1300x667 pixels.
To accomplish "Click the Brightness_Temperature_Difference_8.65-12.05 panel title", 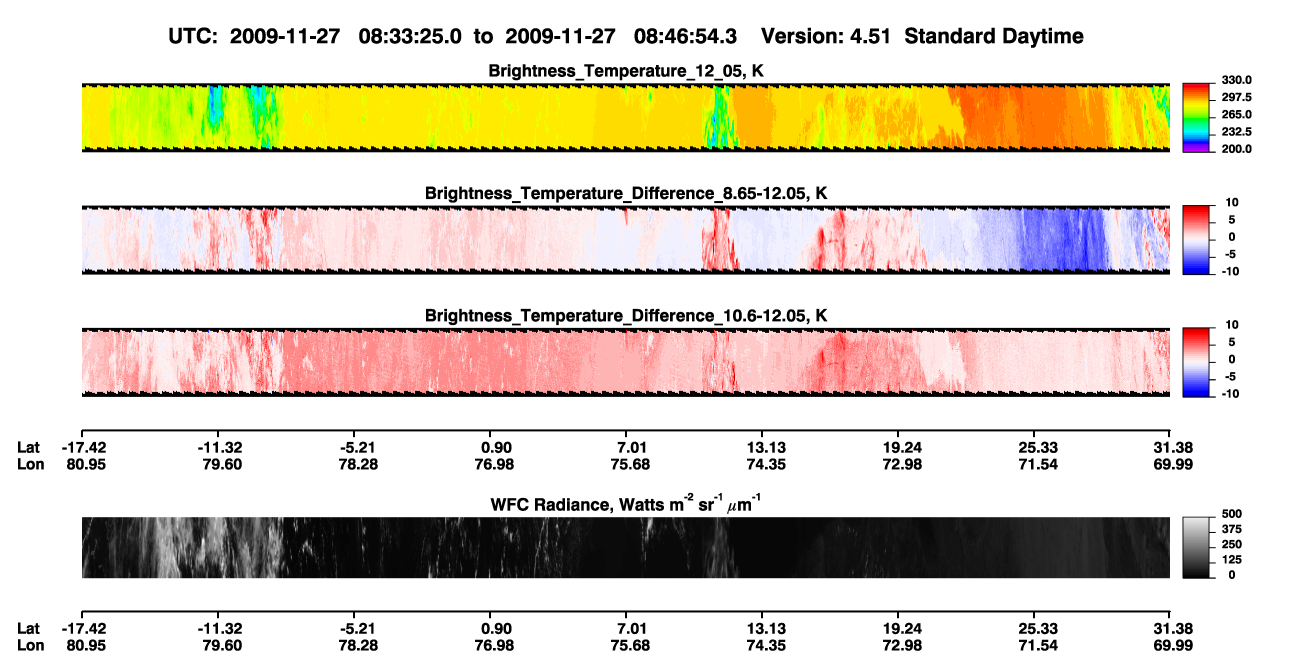I will (x=626, y=193).
